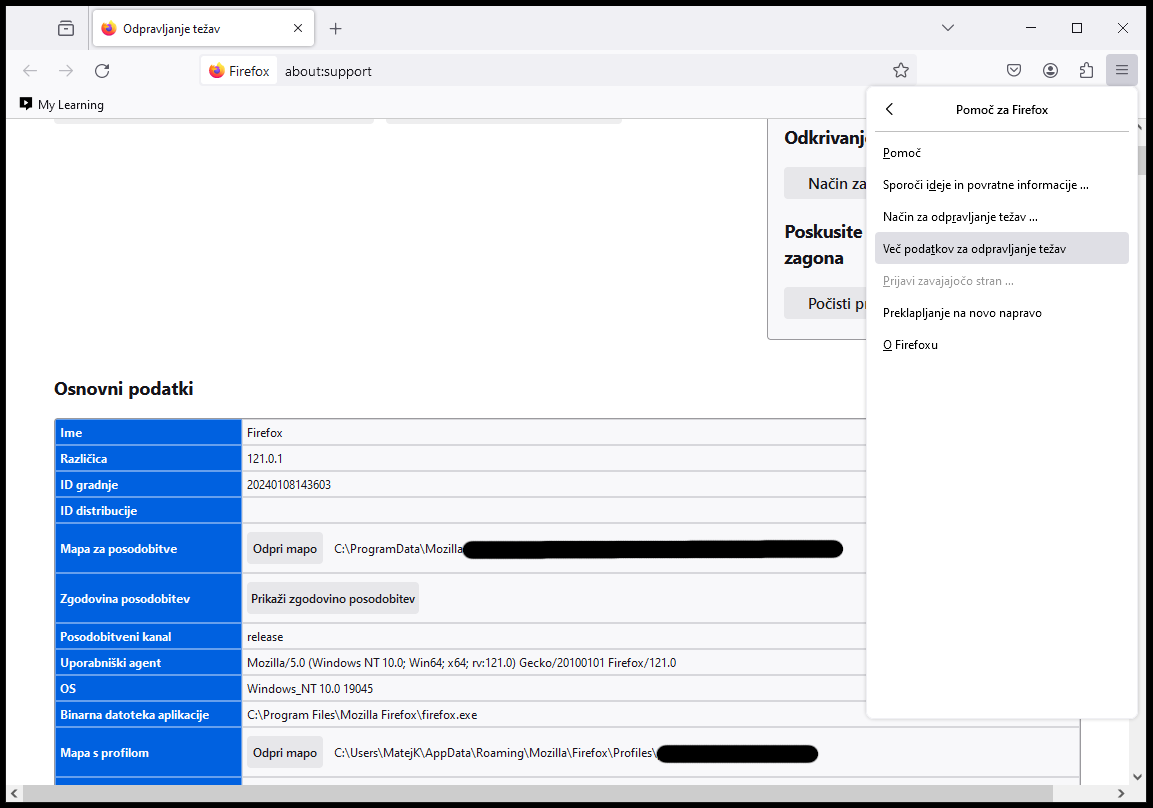Open the My Learning bookmark
The height and width of the screenshot is (808, 1153).
[x=62, y=104]
